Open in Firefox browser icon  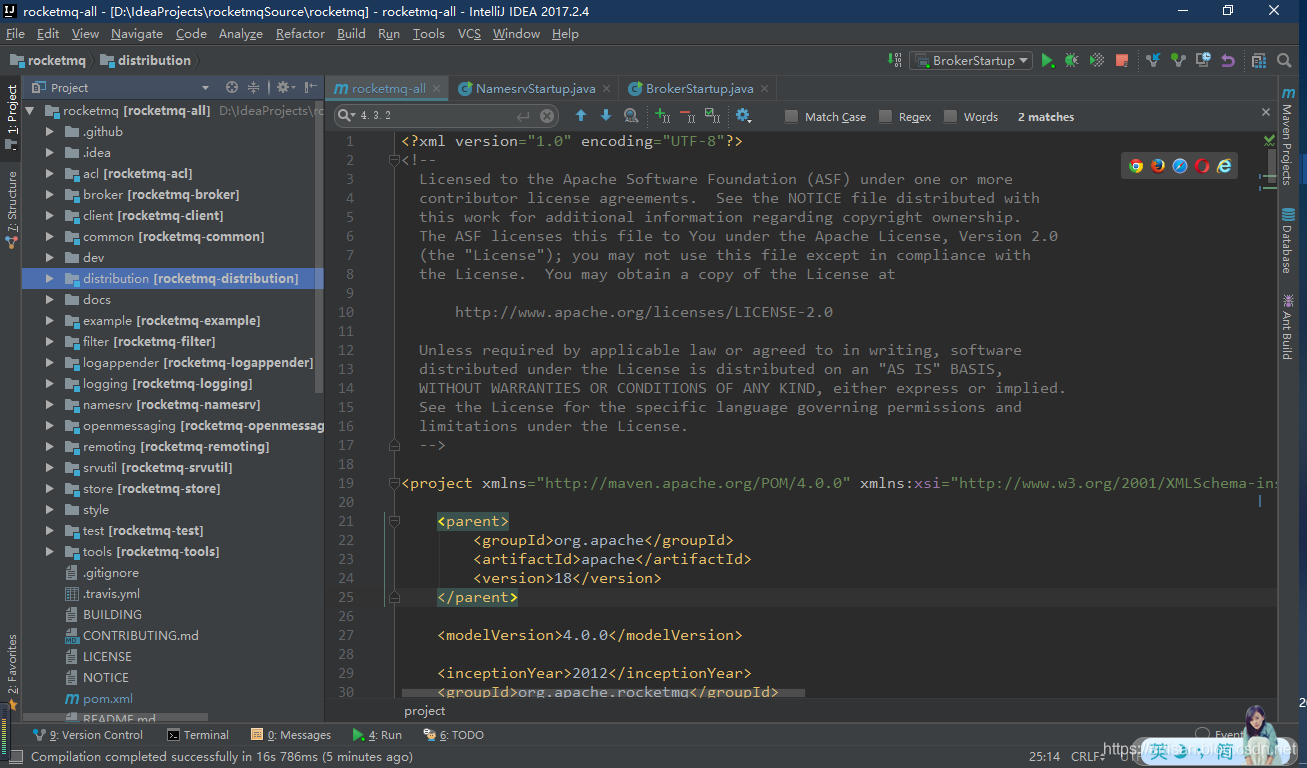coord(1158,166)
